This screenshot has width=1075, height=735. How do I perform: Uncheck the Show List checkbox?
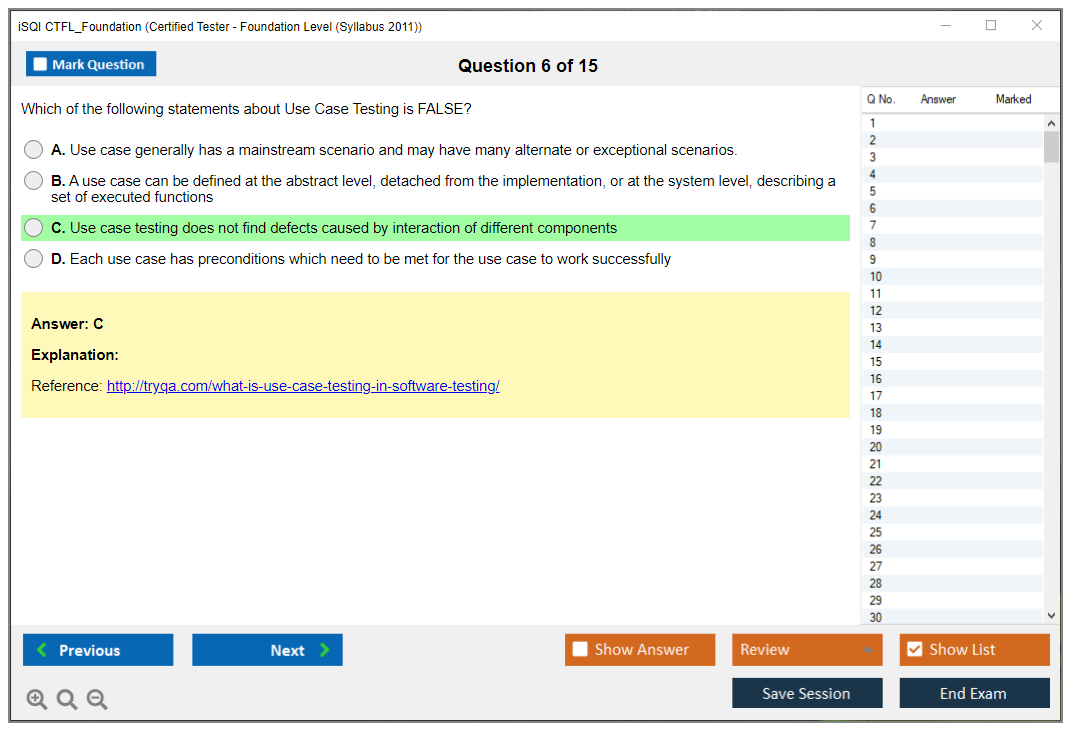[914, 650]
